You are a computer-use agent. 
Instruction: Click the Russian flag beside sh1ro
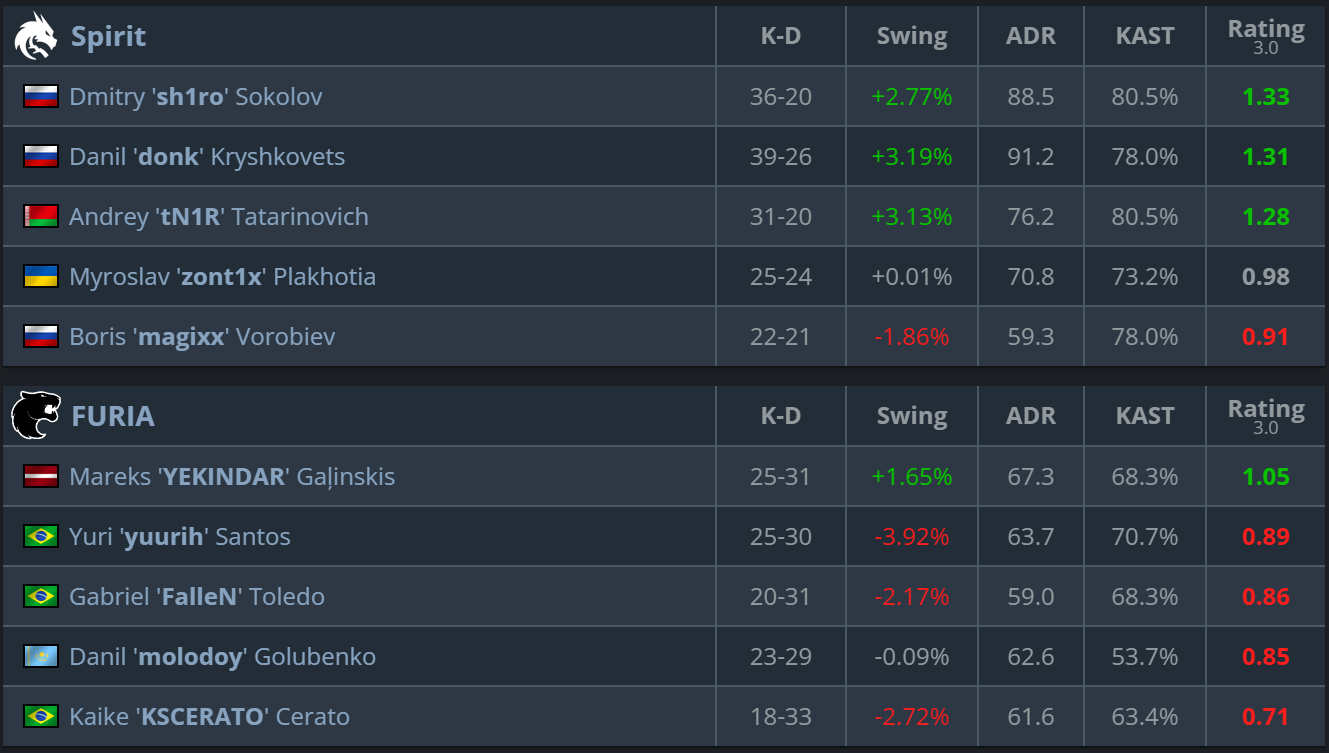click(x=41, y=96)
